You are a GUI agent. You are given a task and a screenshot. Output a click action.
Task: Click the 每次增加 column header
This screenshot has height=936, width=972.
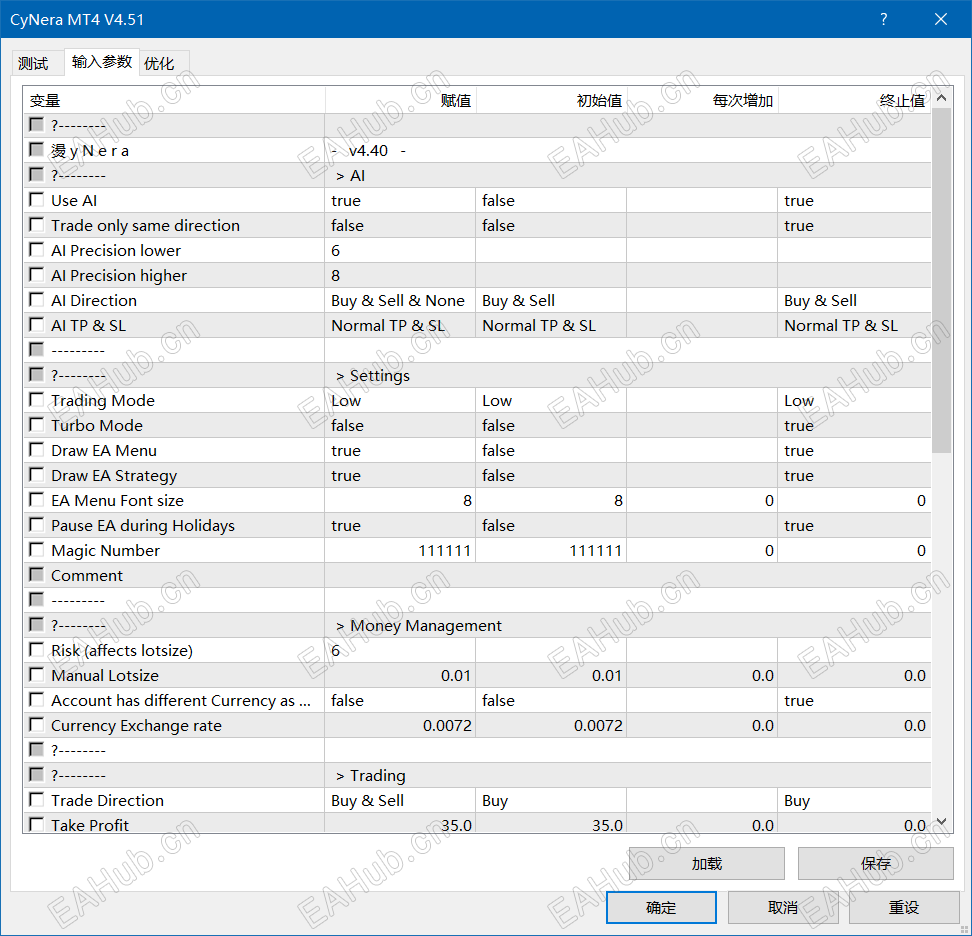coord(702,100)
